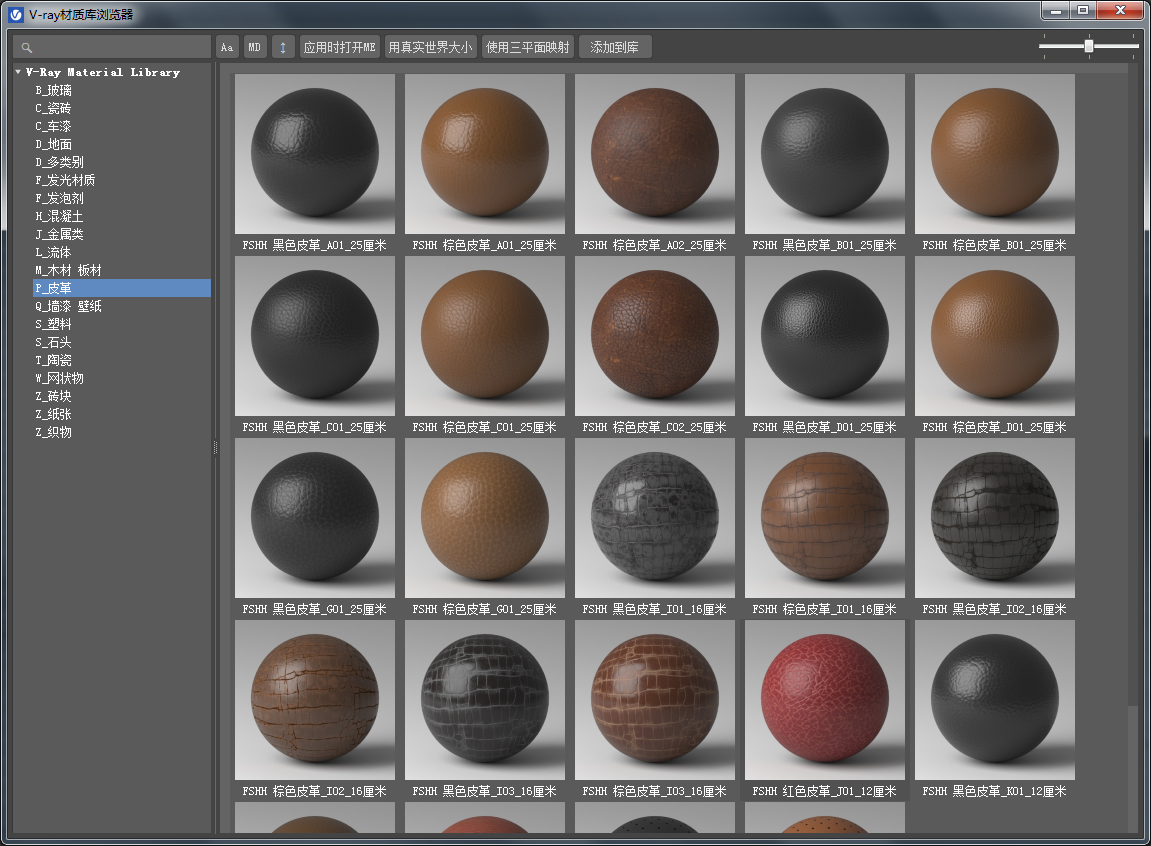This screenshot has width=1151, height=846.
Task: Pick the 棕色皮革_I01_16厘米 material sphere
Action: coord(825,518)
